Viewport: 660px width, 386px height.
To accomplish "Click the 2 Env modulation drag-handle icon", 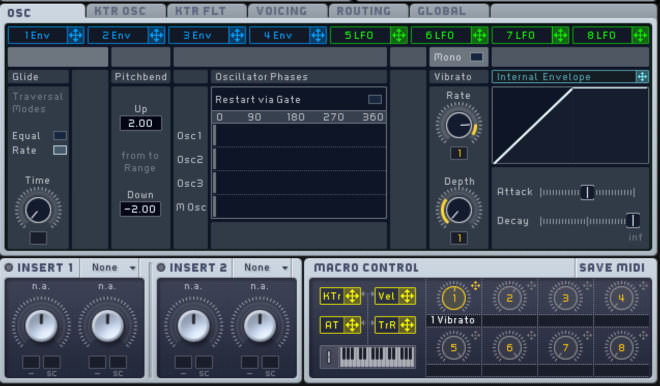I will [x=157, y=35].
